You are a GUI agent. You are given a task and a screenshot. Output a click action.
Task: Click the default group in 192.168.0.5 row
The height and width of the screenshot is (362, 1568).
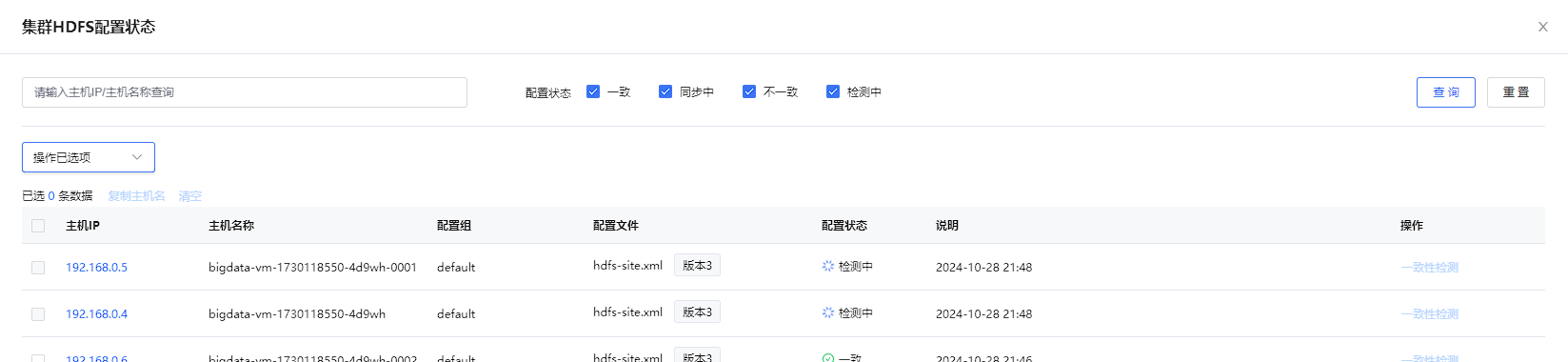pos(456,268)
